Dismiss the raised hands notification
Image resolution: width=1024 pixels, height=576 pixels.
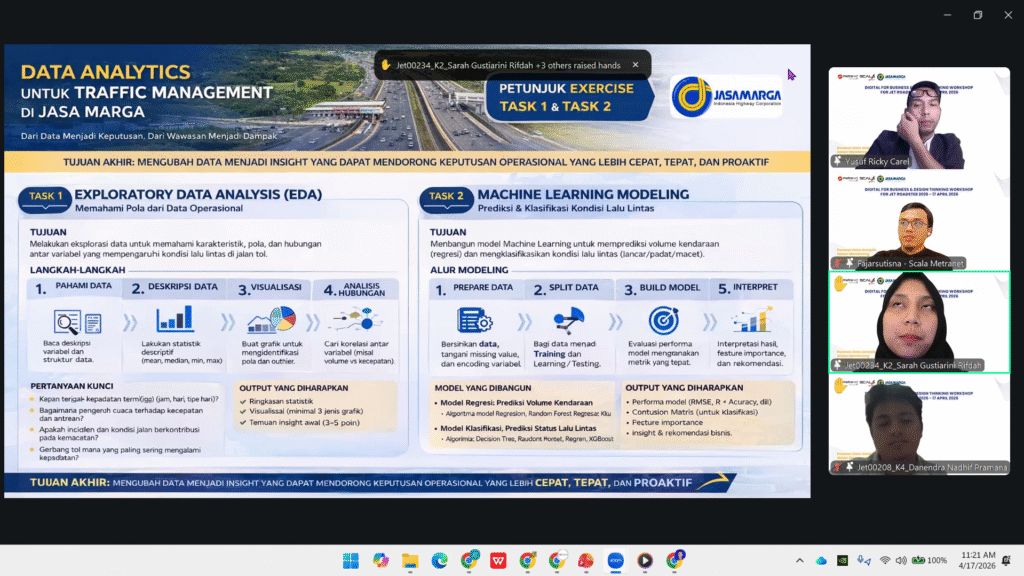click(635, 65)
